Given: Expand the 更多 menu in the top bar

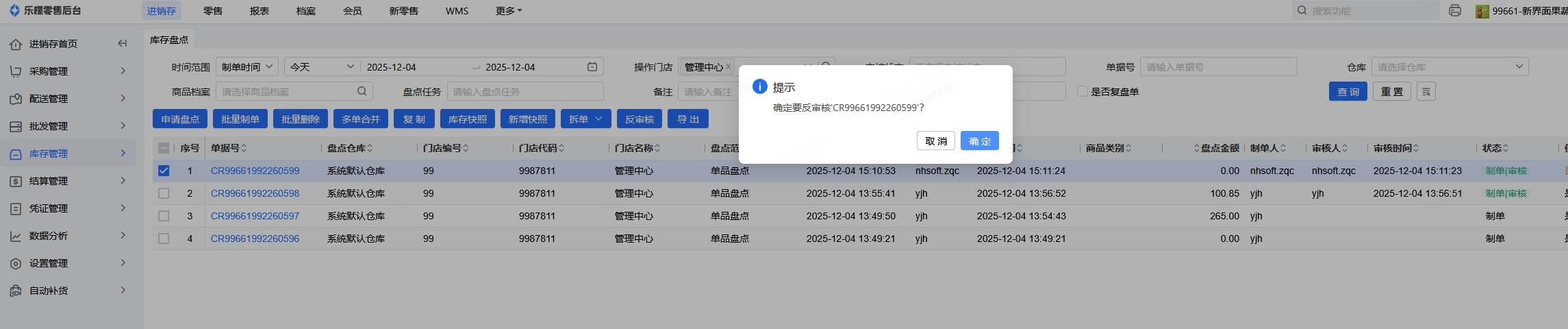Looking at the screenshot, I should [509, 11].
